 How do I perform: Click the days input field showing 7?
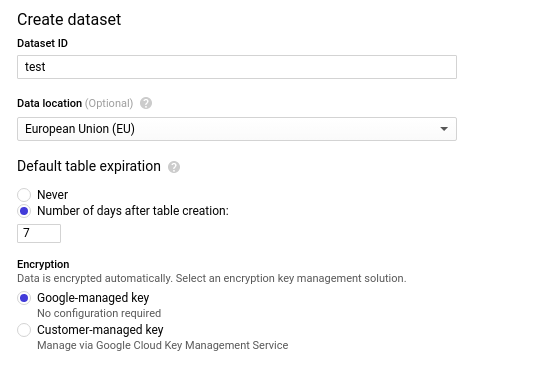point(39,233)
